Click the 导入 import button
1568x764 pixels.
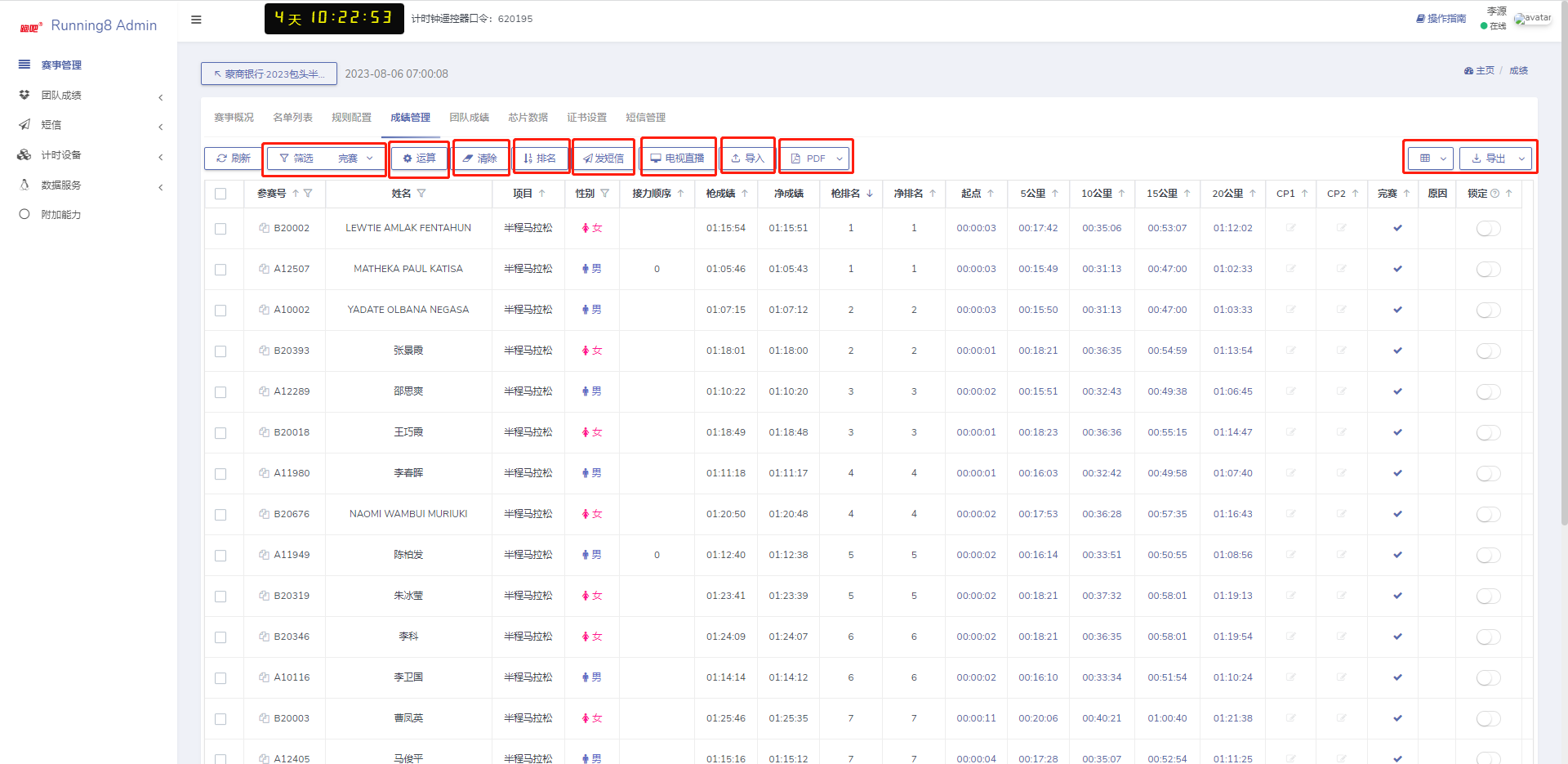747,159
